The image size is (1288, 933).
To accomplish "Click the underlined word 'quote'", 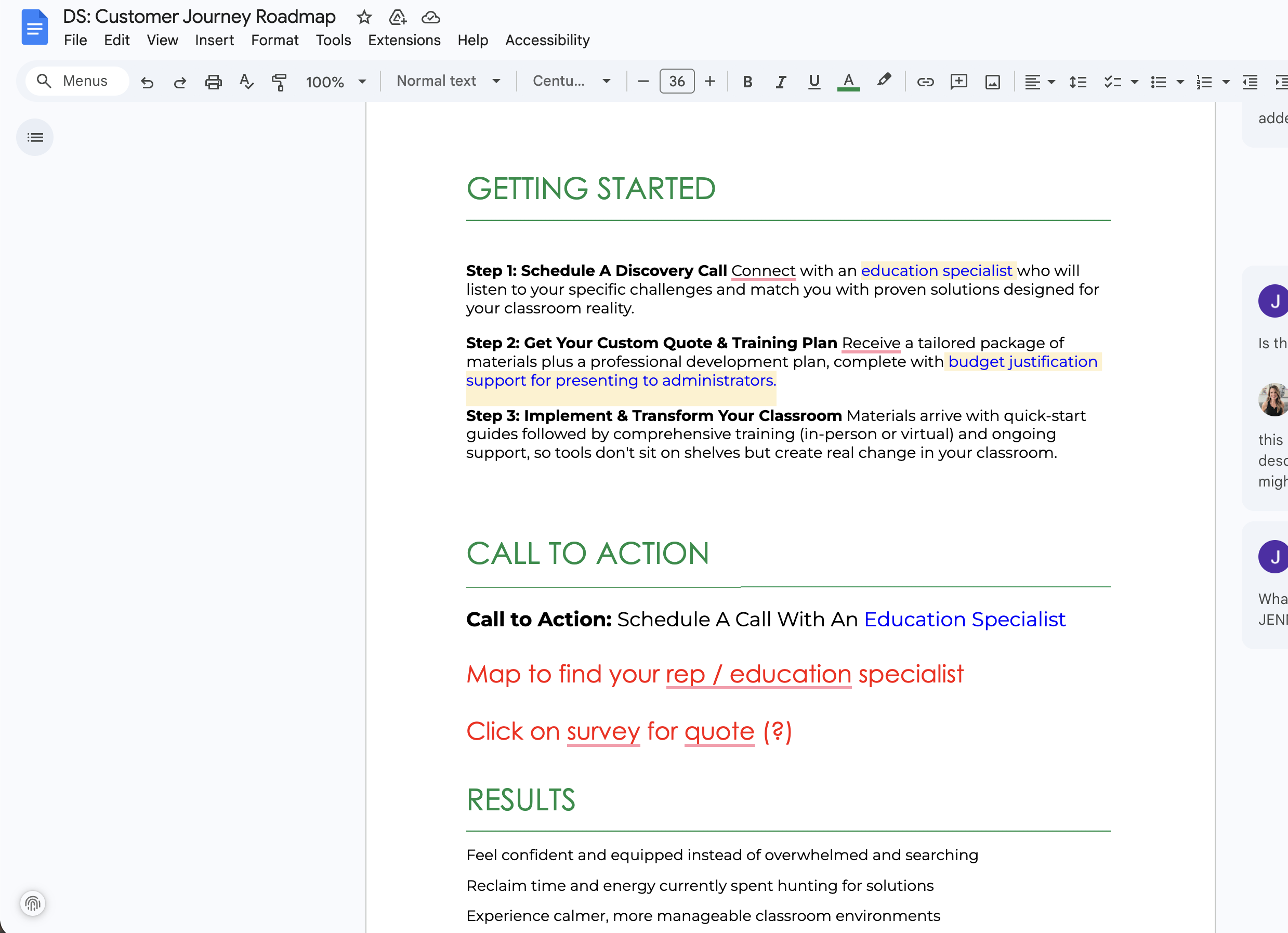I will (x=719, y=731).
